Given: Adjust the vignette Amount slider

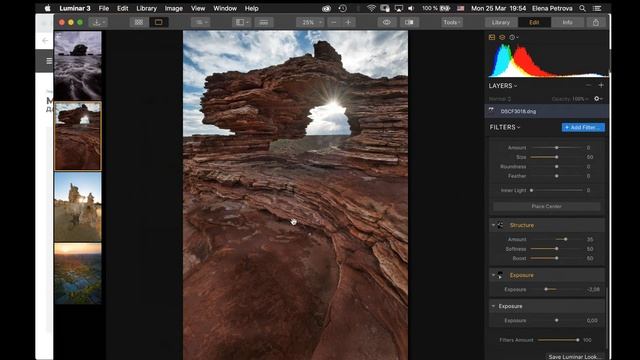Looking at the screenshot, I should pyautogui.click(x=557, y=147).
